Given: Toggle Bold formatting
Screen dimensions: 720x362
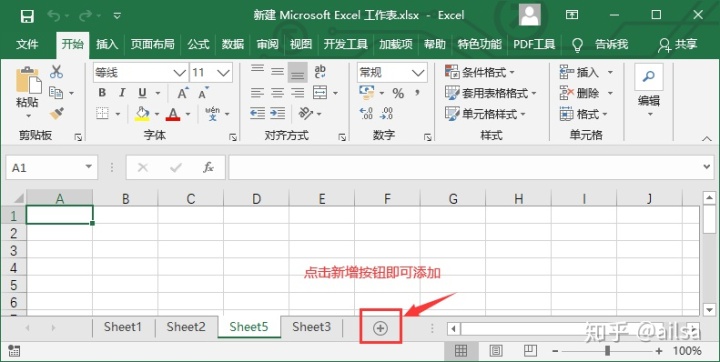Looking at the screenshot, I should click(x=102, y=93).
